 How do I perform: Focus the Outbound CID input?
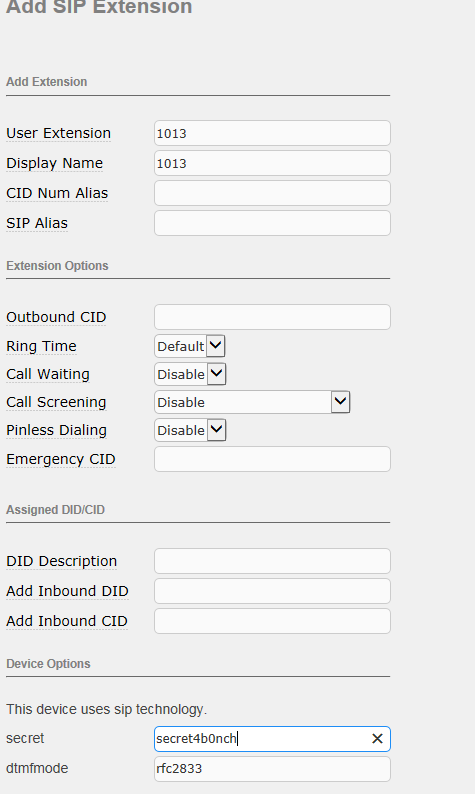point(272,317)
